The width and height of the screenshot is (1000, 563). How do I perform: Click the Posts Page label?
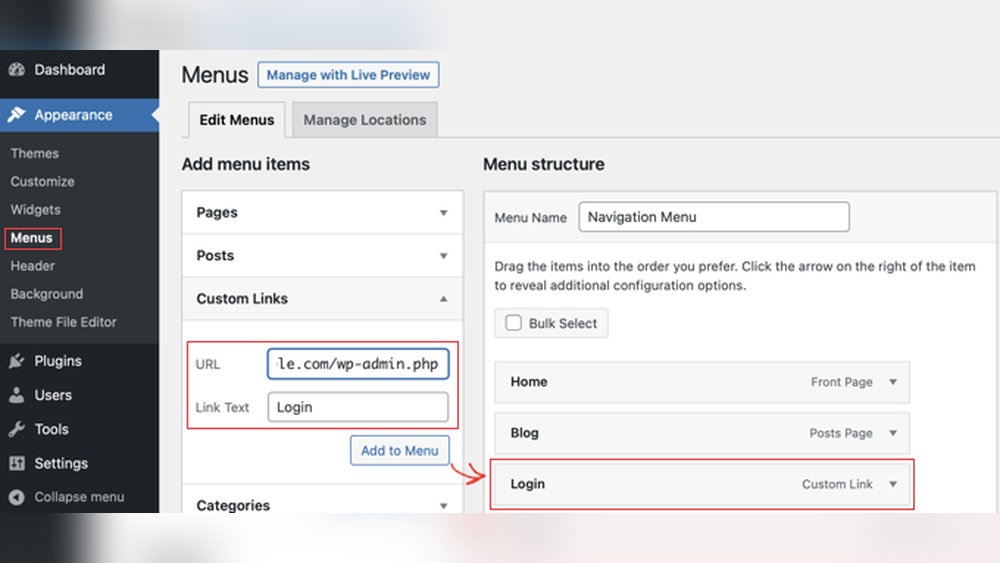point(841,433)
